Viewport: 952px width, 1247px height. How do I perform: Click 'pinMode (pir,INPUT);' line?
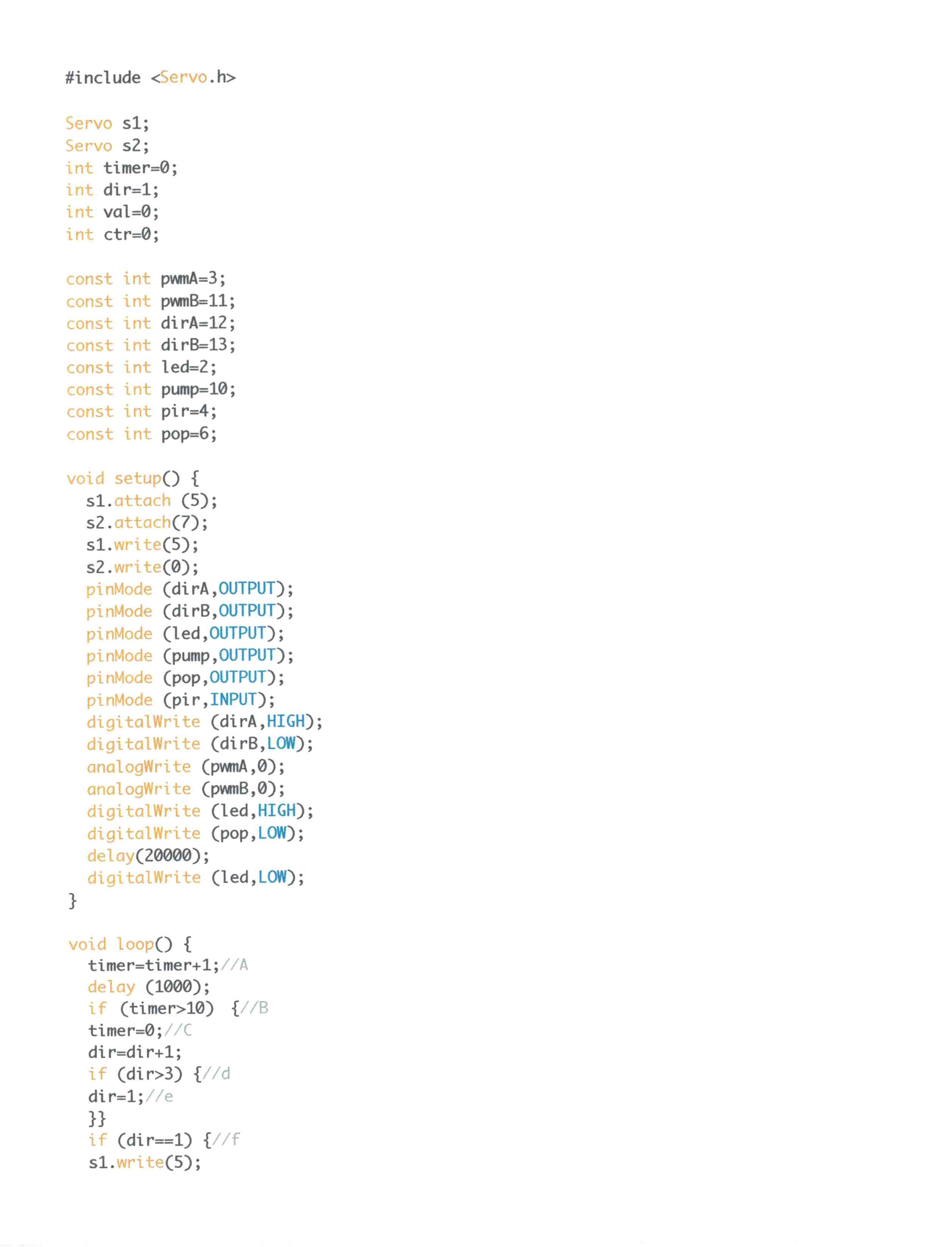181,700
